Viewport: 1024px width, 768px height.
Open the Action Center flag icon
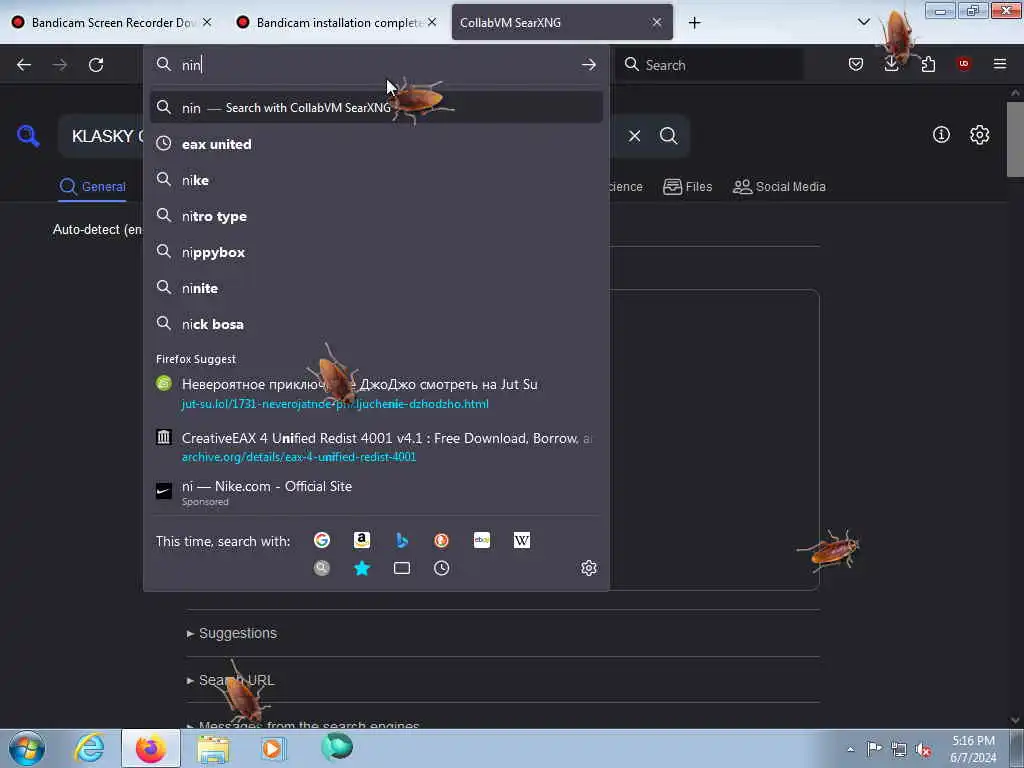click(874, 749)
